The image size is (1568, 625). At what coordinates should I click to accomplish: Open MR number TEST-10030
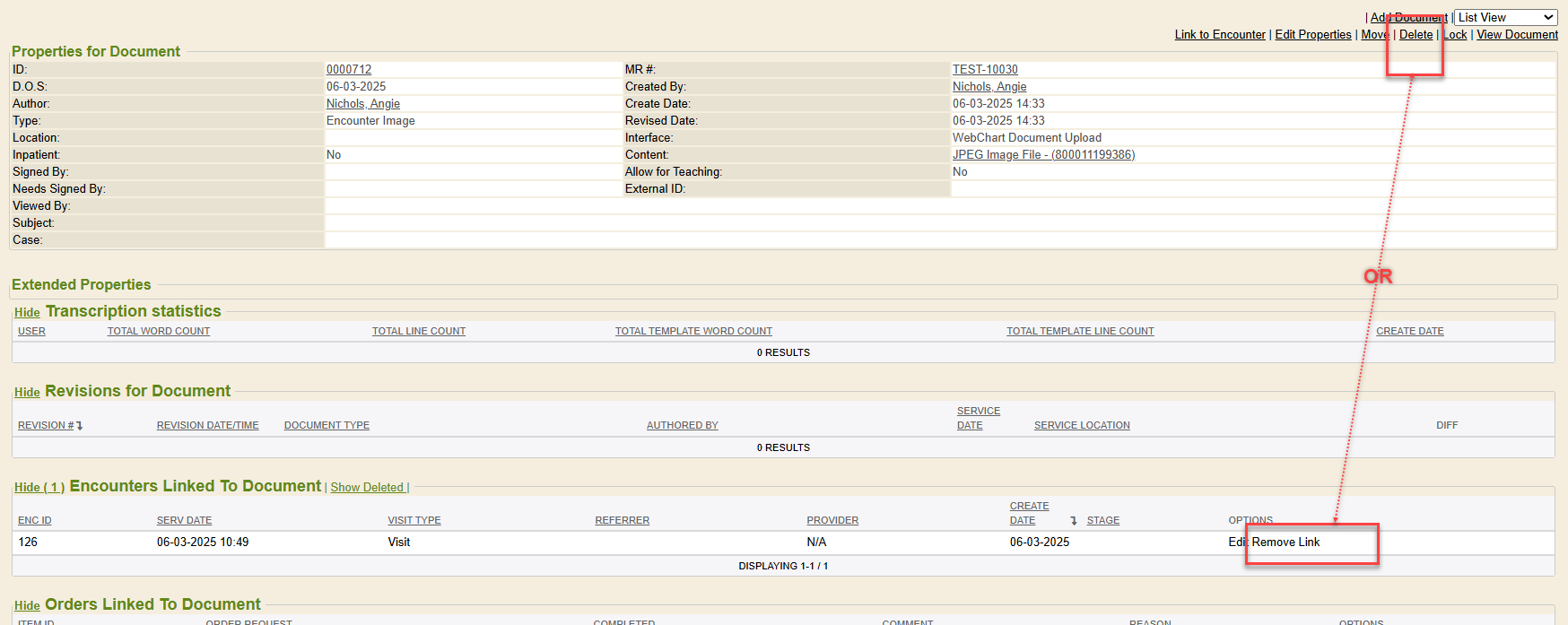pos(984,69)
